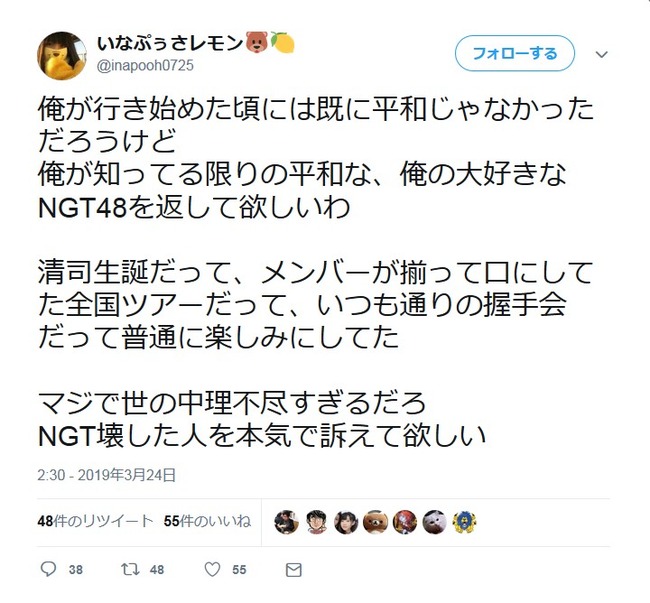Click the reply count 38
The image size is (650, 603).
(x=75, y=570)
